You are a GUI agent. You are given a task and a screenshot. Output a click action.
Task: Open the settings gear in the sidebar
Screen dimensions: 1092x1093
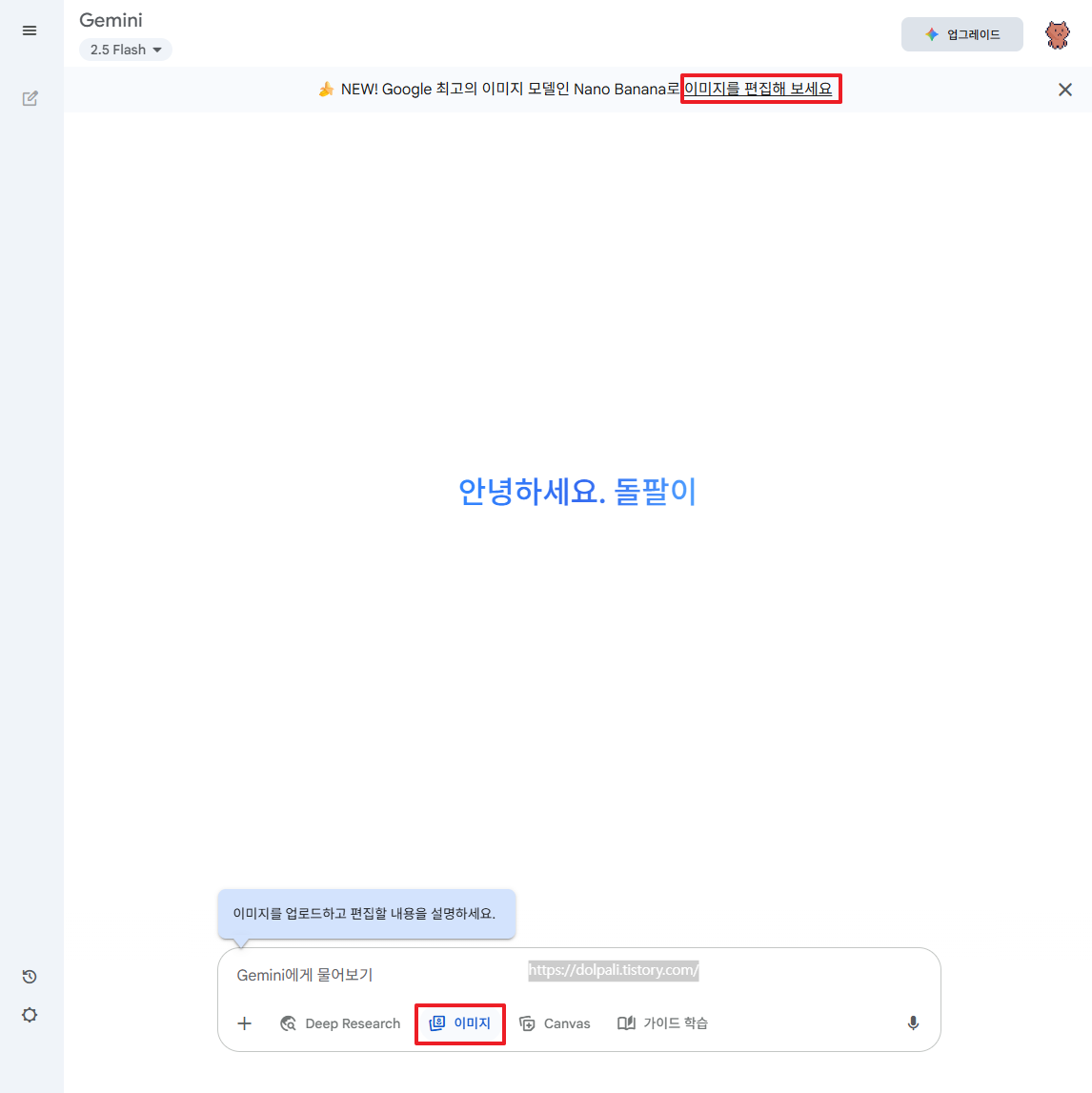click(x=29, y=1014)
